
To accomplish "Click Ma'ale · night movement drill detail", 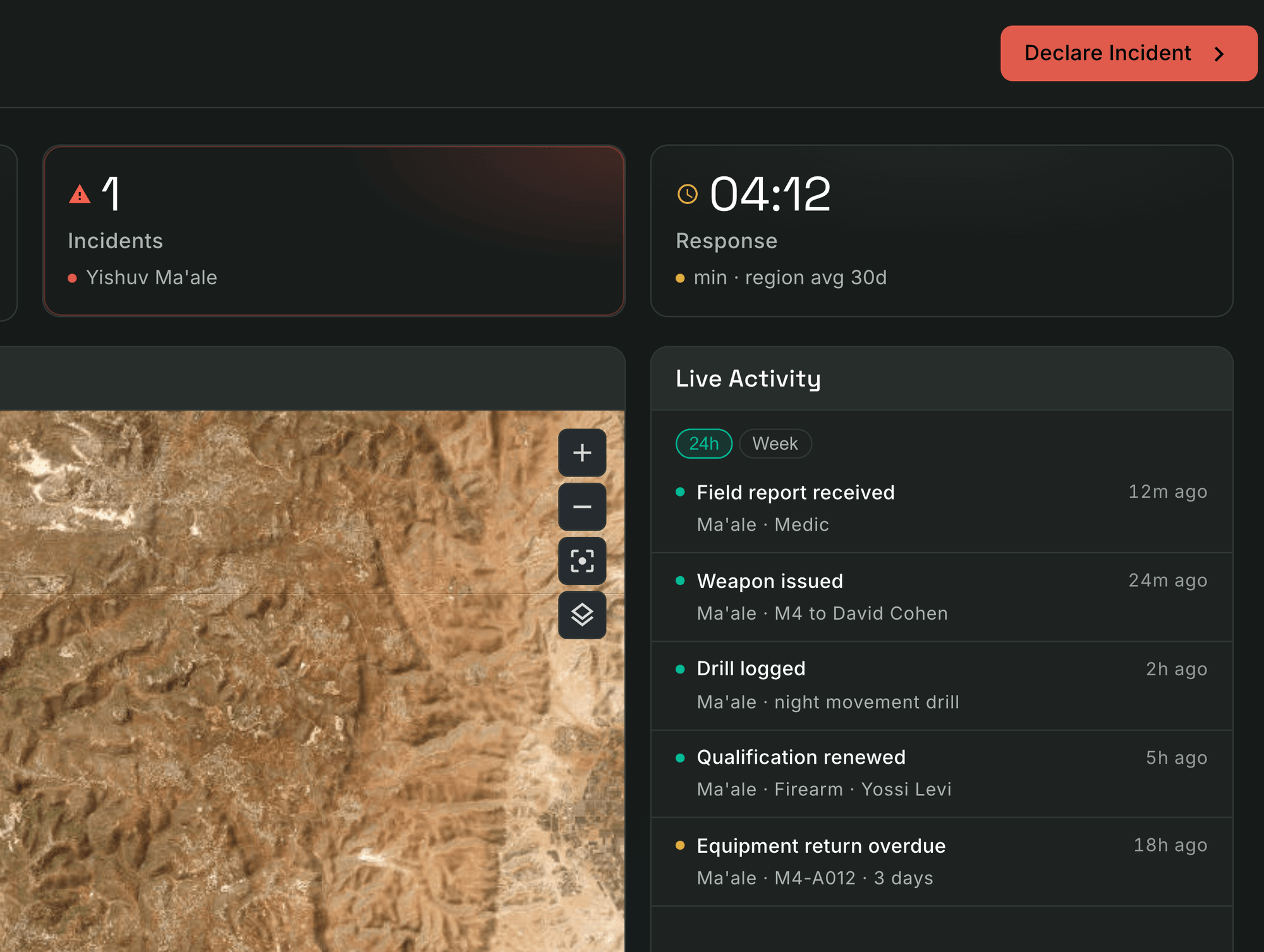I will (828, 702).
